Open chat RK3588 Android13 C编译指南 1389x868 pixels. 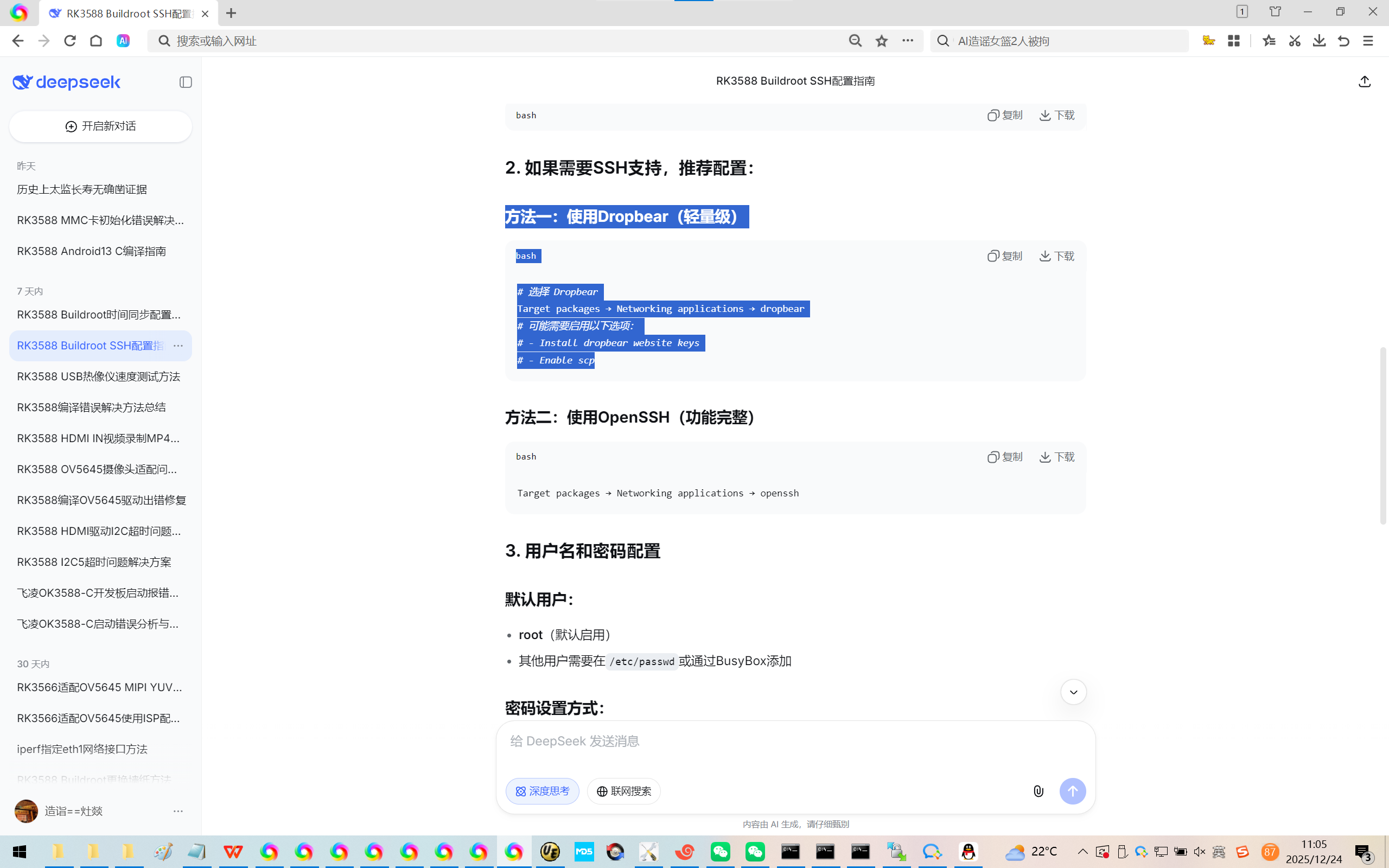(x=92, y=251)
